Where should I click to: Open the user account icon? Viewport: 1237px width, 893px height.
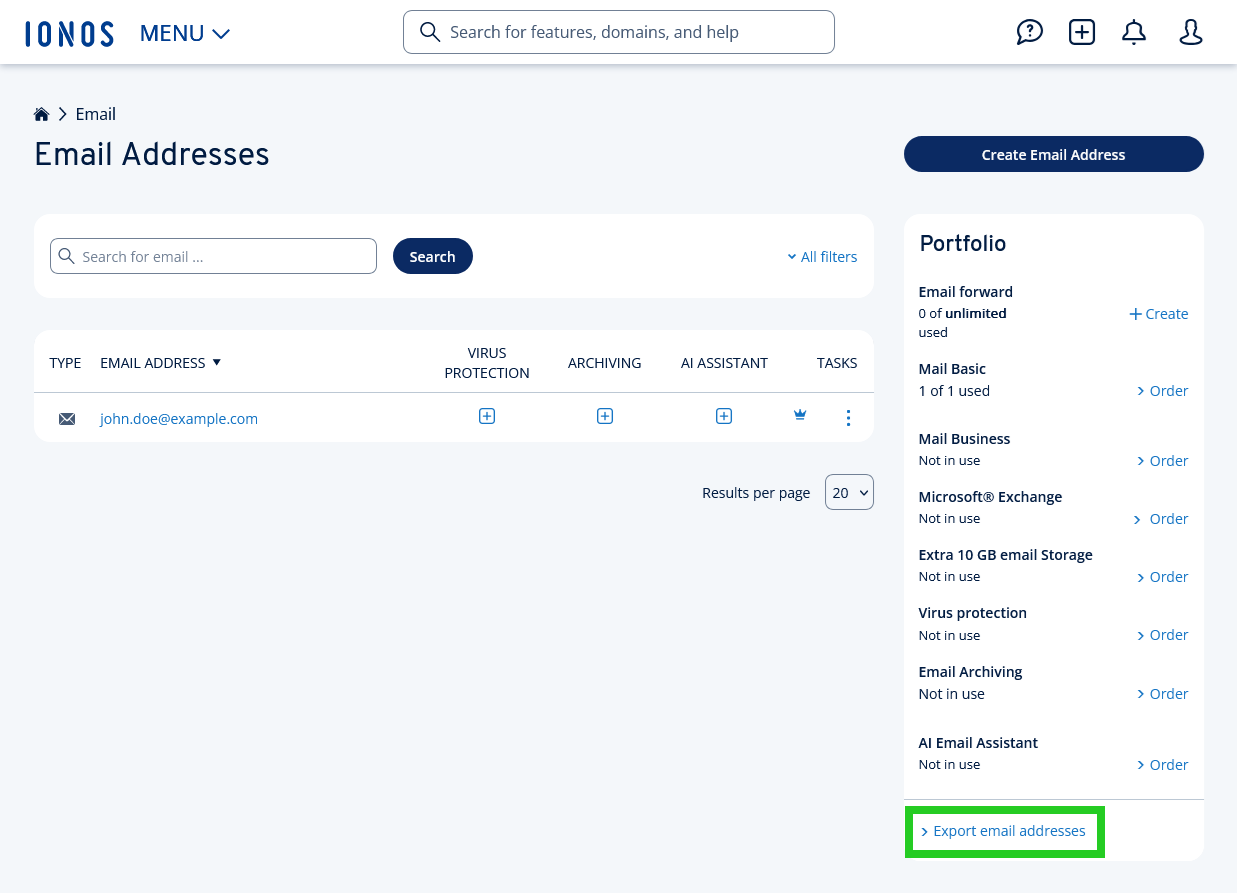(x=1190, y=33)
